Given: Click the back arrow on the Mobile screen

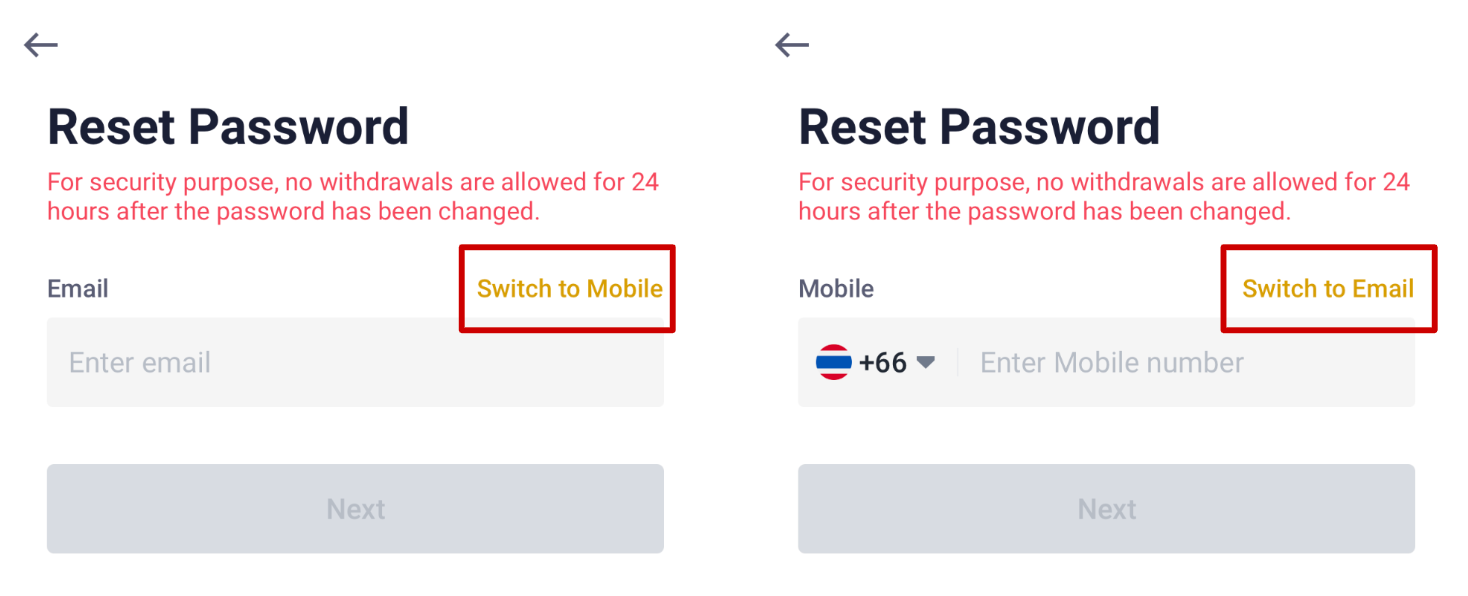Looking at the screenshot, I should (792, 45).
